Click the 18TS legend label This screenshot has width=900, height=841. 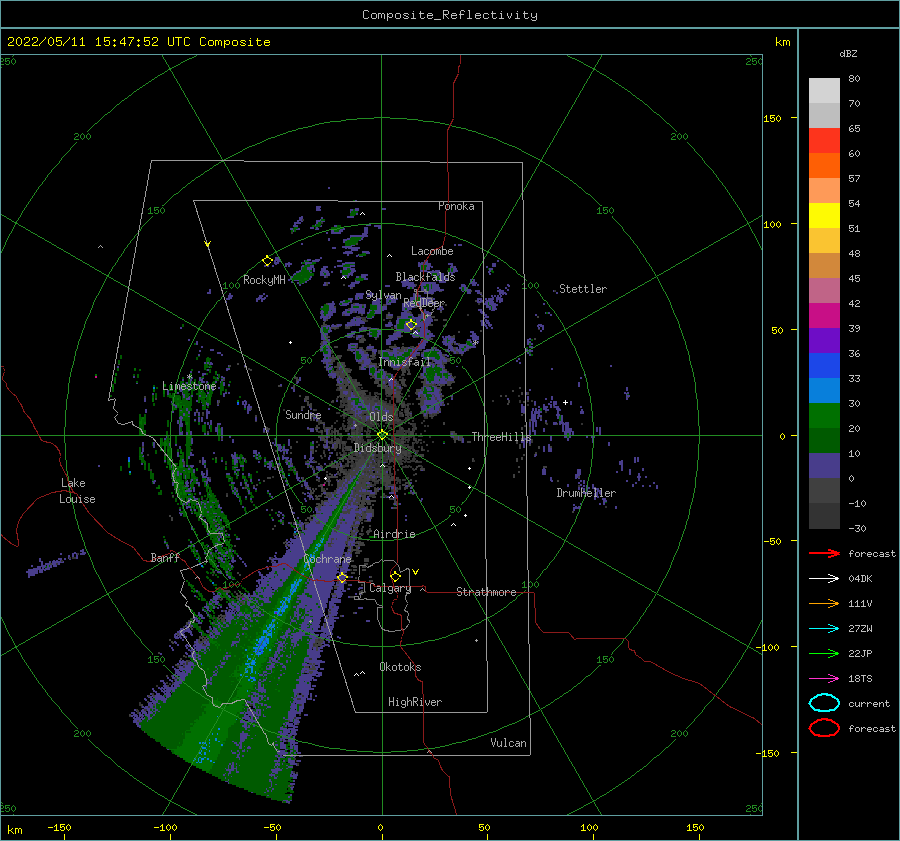[x=860, y=679]
